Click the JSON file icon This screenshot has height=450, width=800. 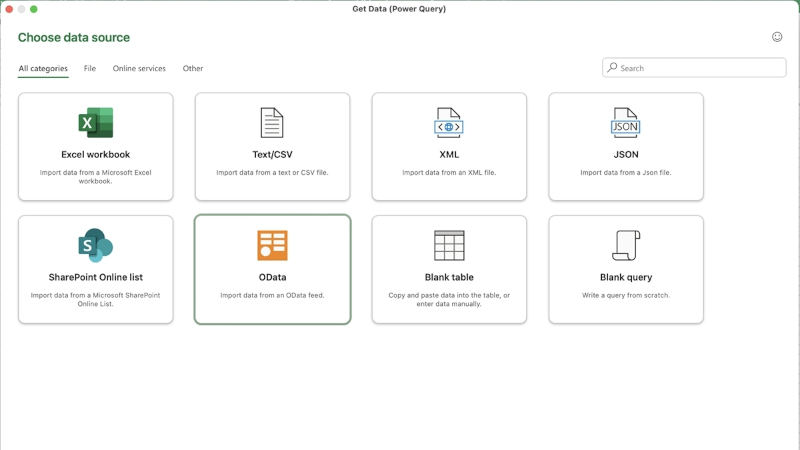(x=626, y=122)
